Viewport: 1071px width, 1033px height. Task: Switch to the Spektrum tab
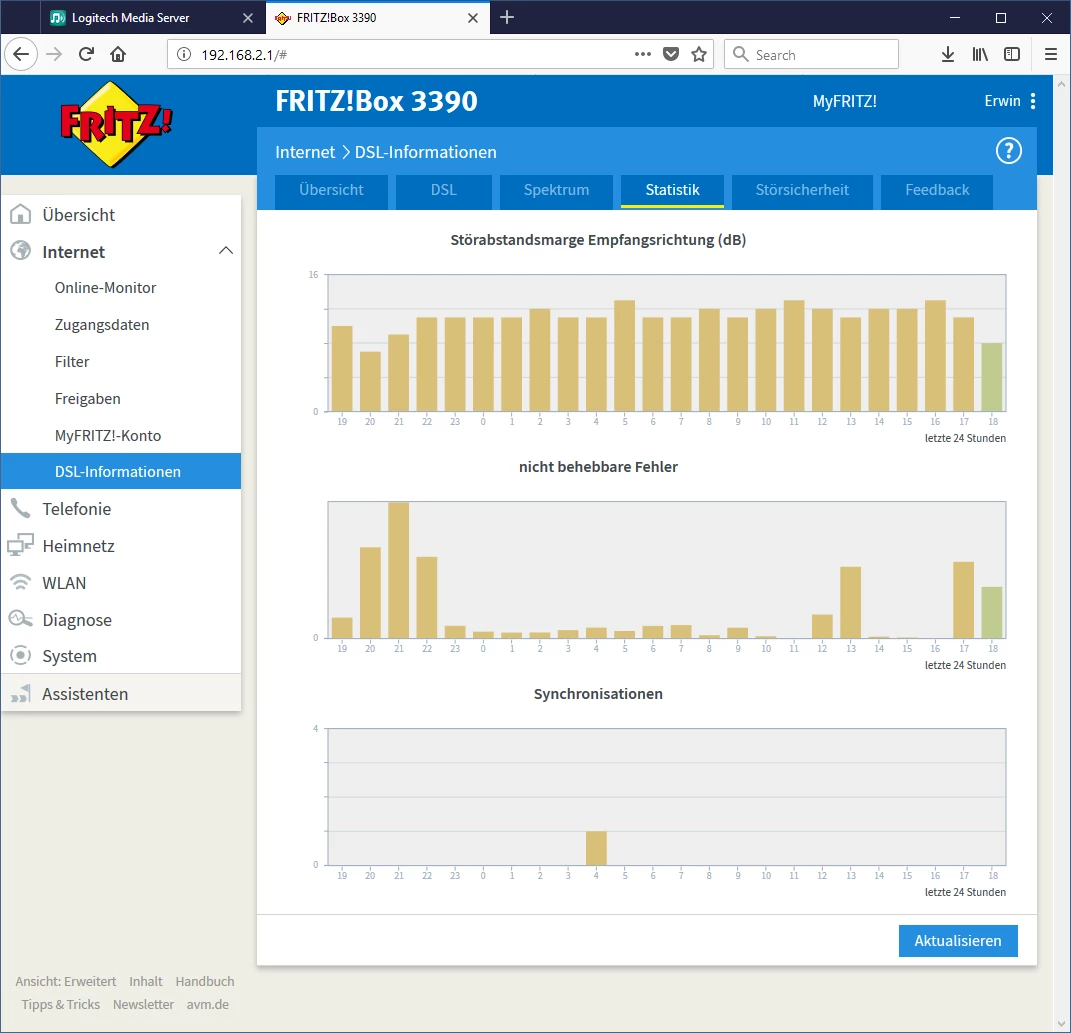pyautogui.click(x=556, y=190)
